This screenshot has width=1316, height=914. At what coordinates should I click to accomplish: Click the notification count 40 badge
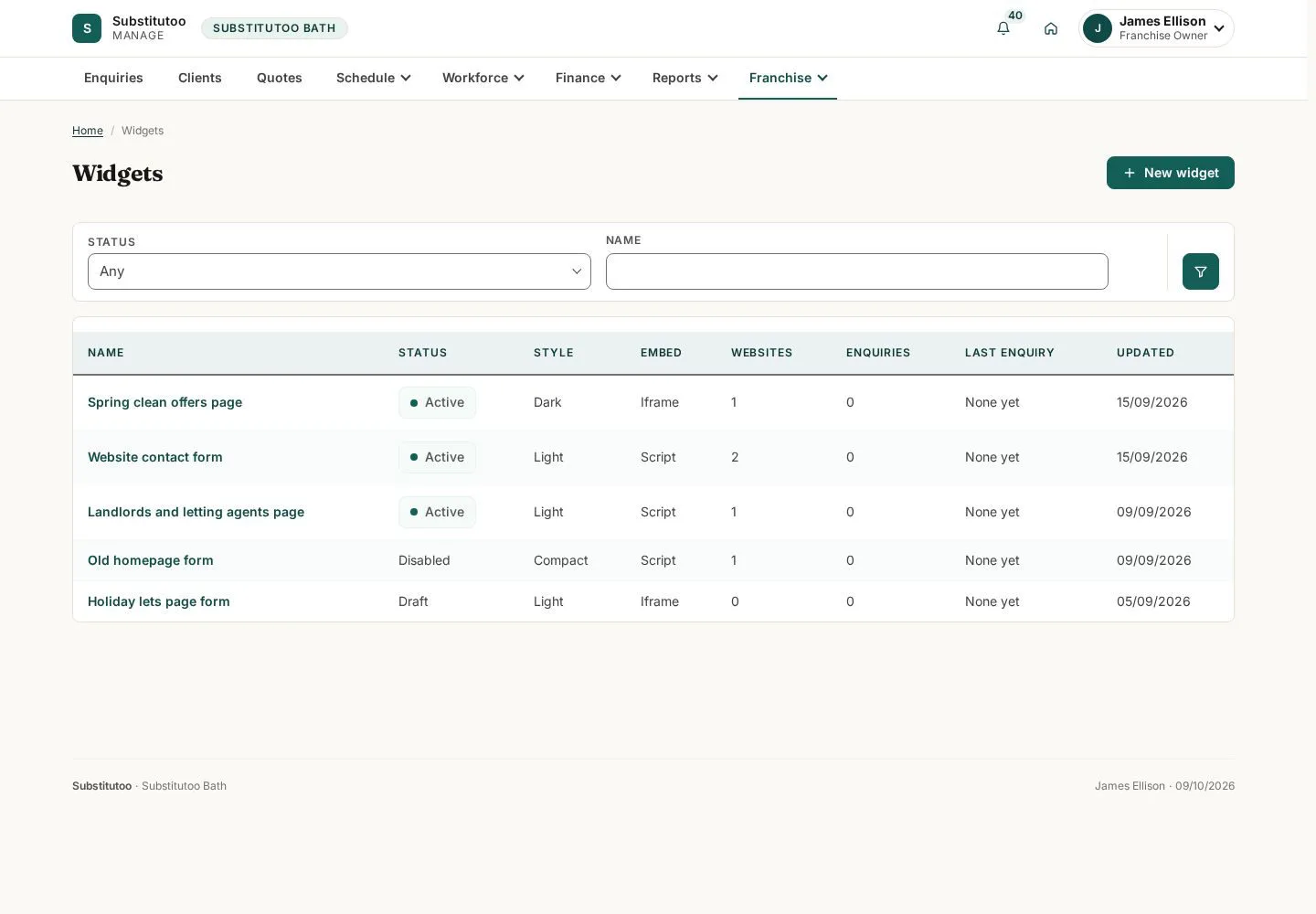[x=1015, y=16]
